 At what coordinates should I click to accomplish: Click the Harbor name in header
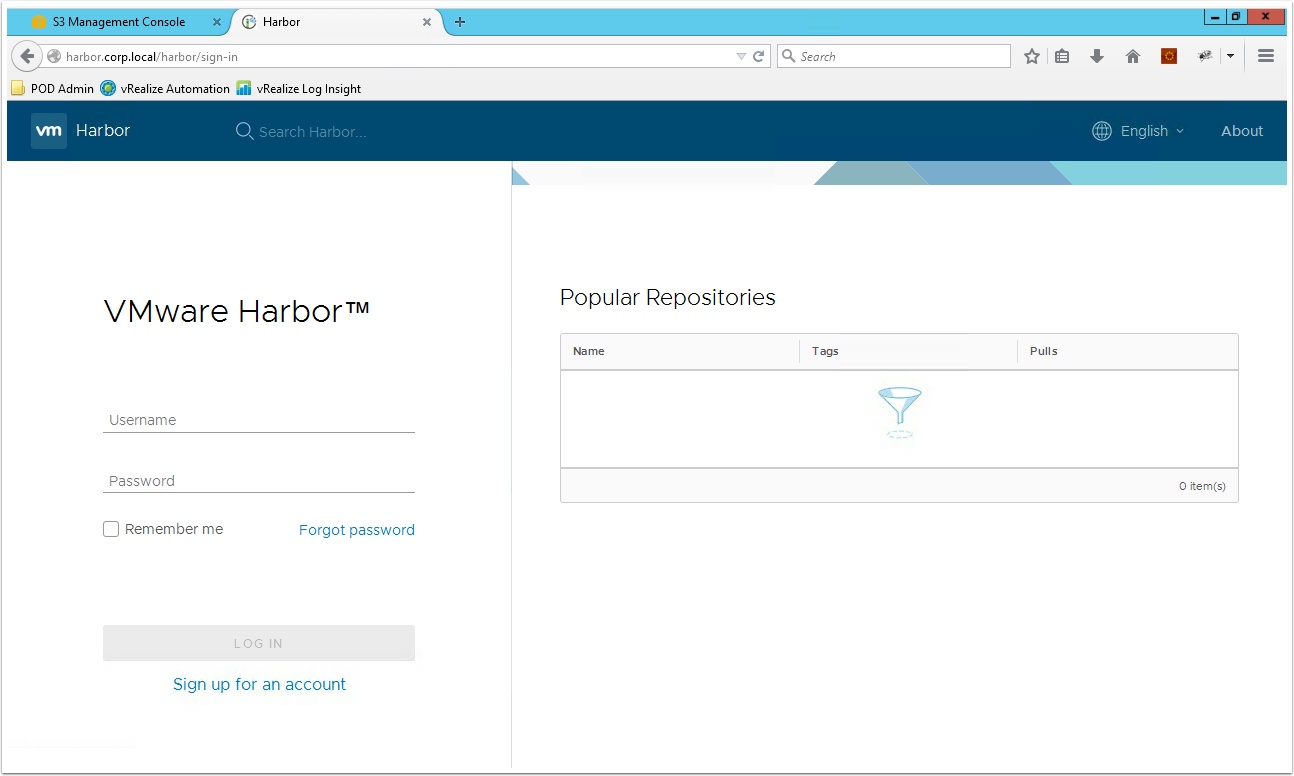103,130
